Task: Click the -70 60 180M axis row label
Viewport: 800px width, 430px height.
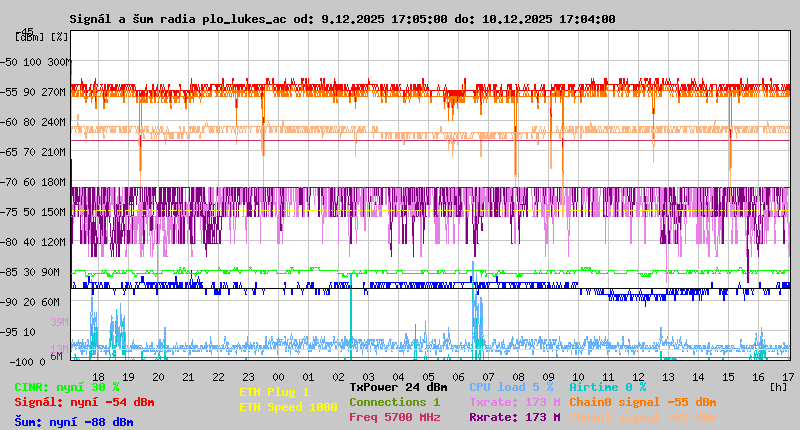Action: (33, 182)
